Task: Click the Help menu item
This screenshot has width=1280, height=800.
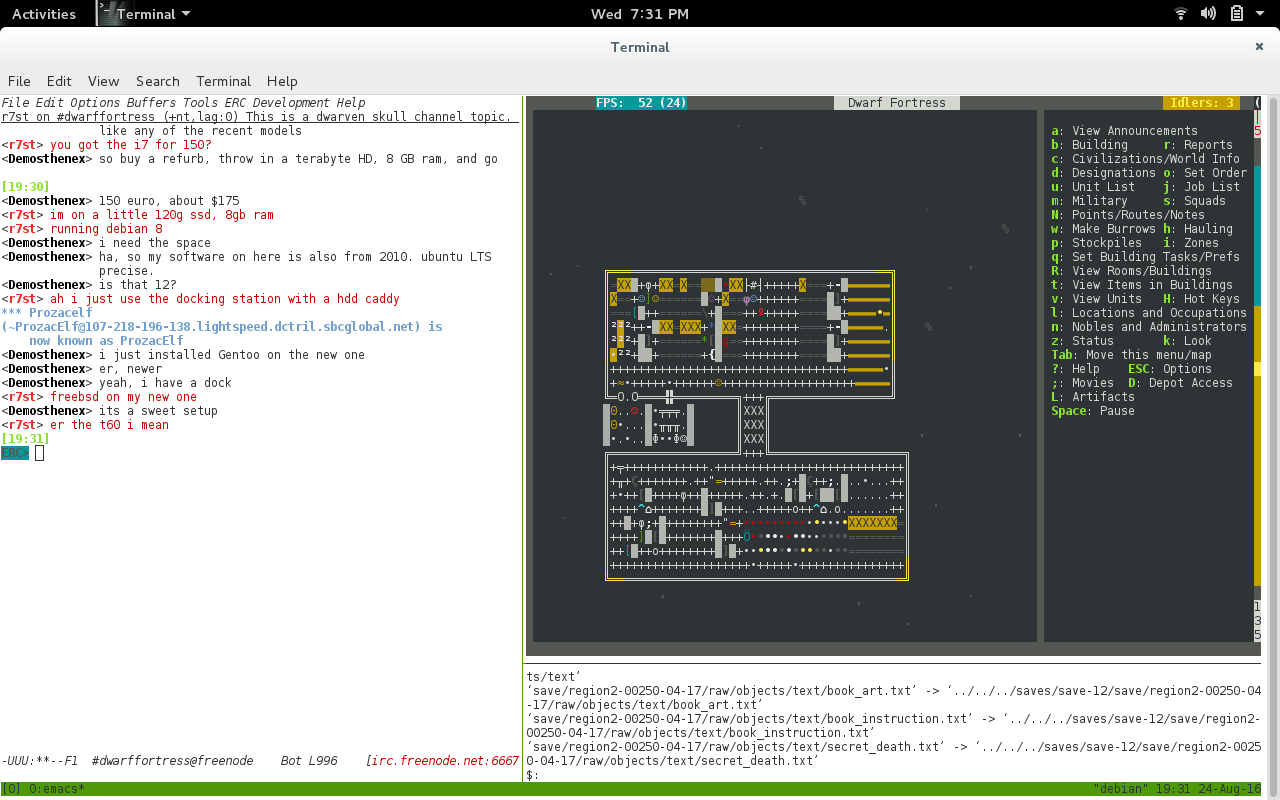Action: tap(282, 81)
